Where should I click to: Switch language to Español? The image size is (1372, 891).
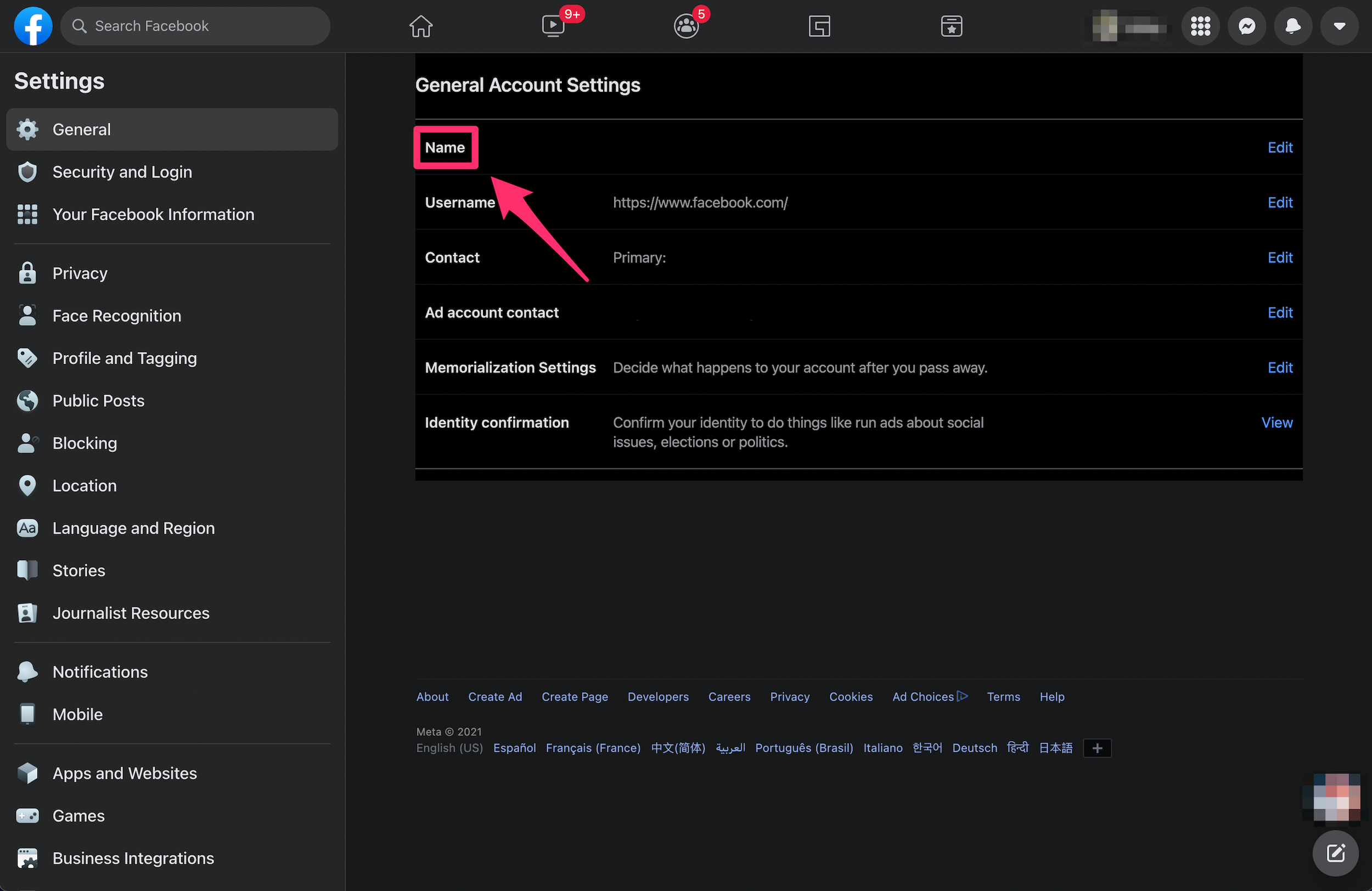coord(514,748)
